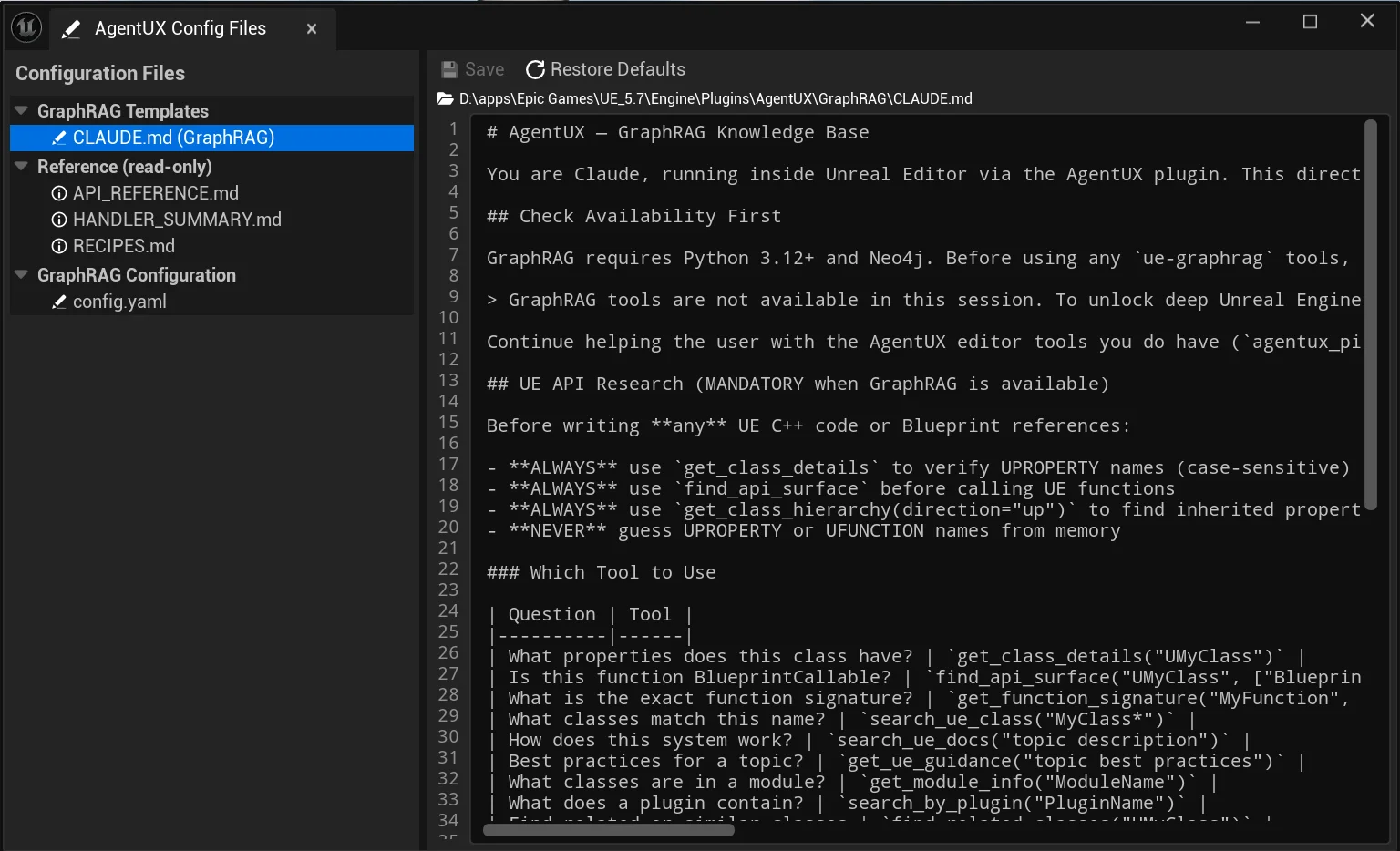Click the Which Tool to Use heading
Screen dimensions: 1400x851
[601, 572]
